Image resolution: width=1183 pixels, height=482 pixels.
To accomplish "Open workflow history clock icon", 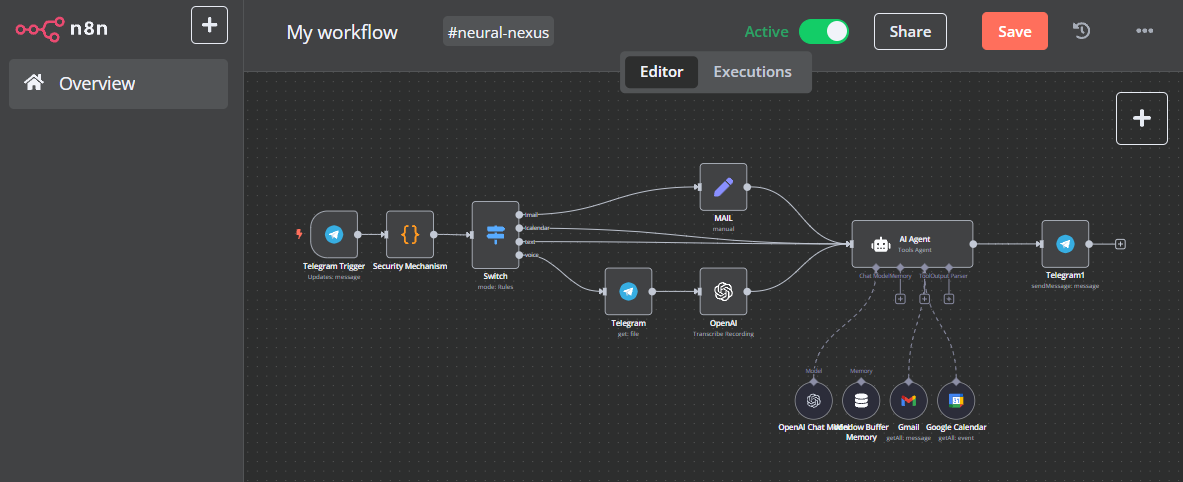I will pos(1082,31).
